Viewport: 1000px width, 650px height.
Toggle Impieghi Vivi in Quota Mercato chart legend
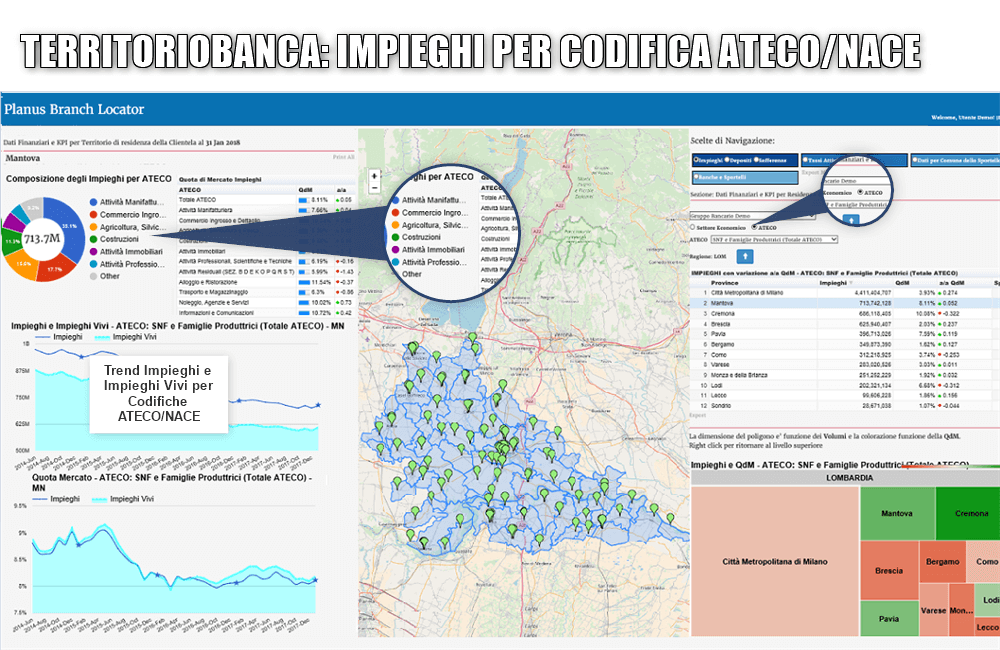point(123,499)
